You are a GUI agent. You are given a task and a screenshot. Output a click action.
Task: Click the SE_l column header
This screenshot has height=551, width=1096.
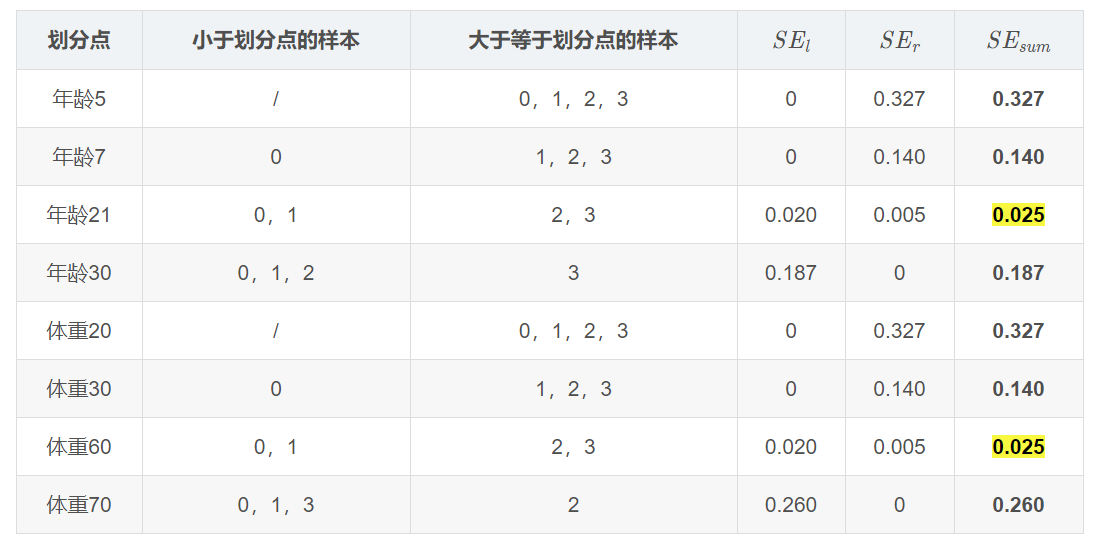[791, 41]
